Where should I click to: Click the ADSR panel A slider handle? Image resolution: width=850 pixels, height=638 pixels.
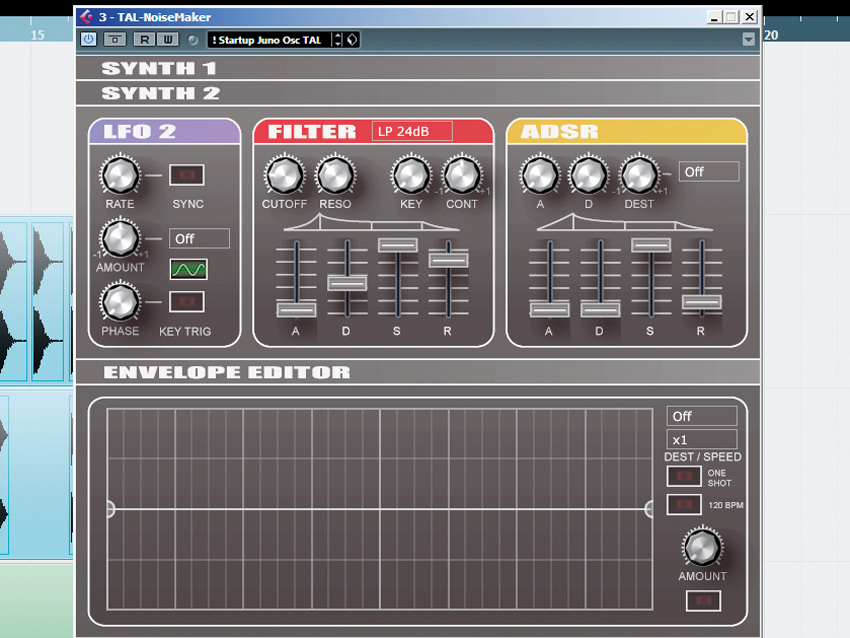click(x=550, y=310)
